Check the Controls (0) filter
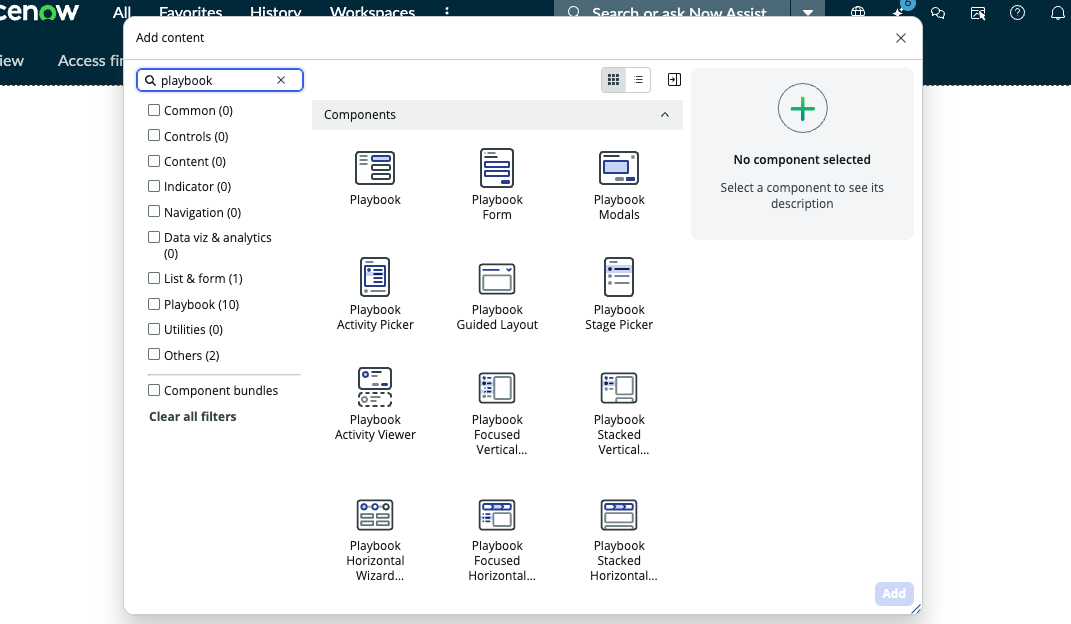The height and width of the screenshot is (624, 1071). coord(154,135)
